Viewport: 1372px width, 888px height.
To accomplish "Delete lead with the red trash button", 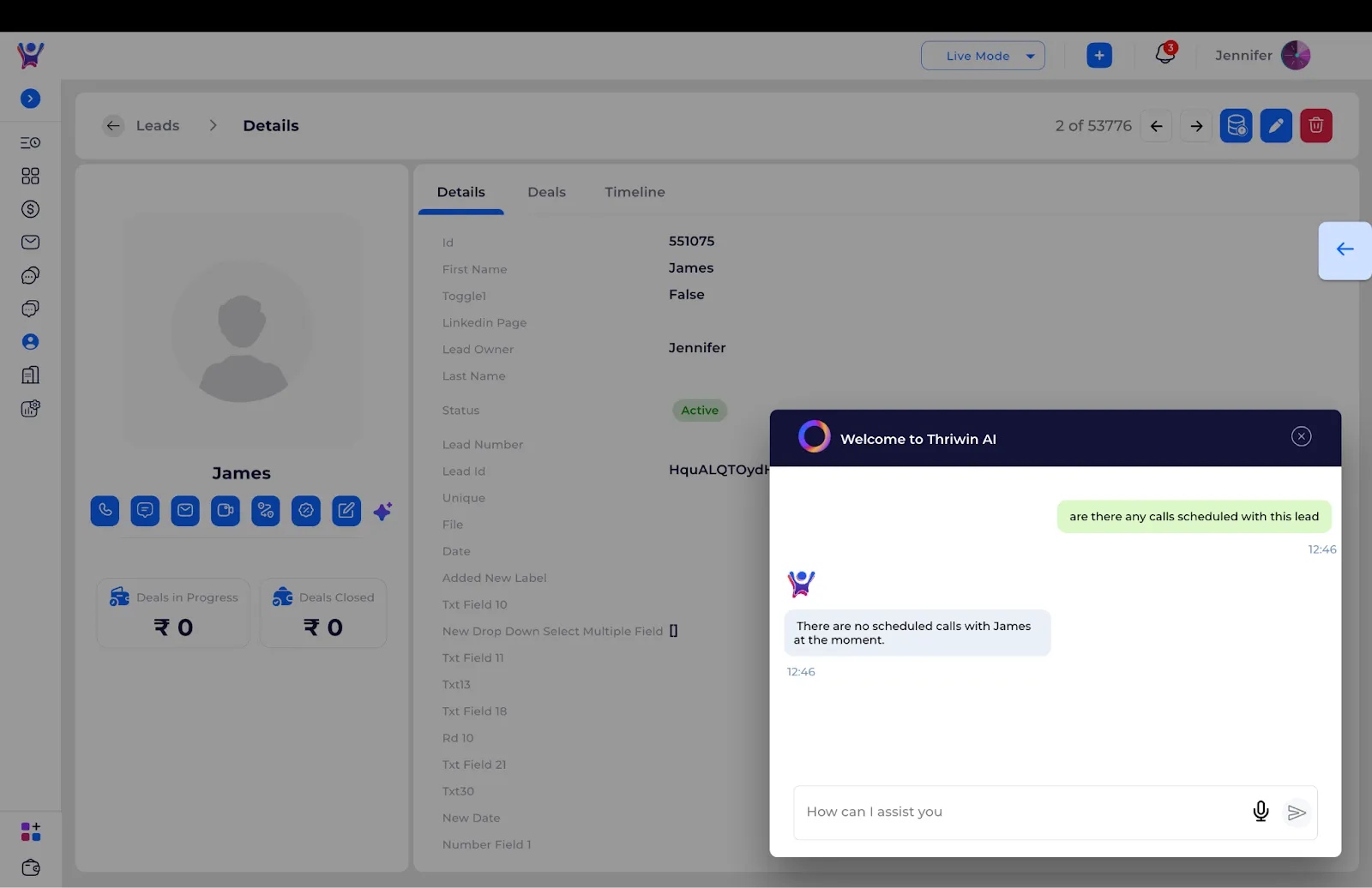I will coord(1316,126).
